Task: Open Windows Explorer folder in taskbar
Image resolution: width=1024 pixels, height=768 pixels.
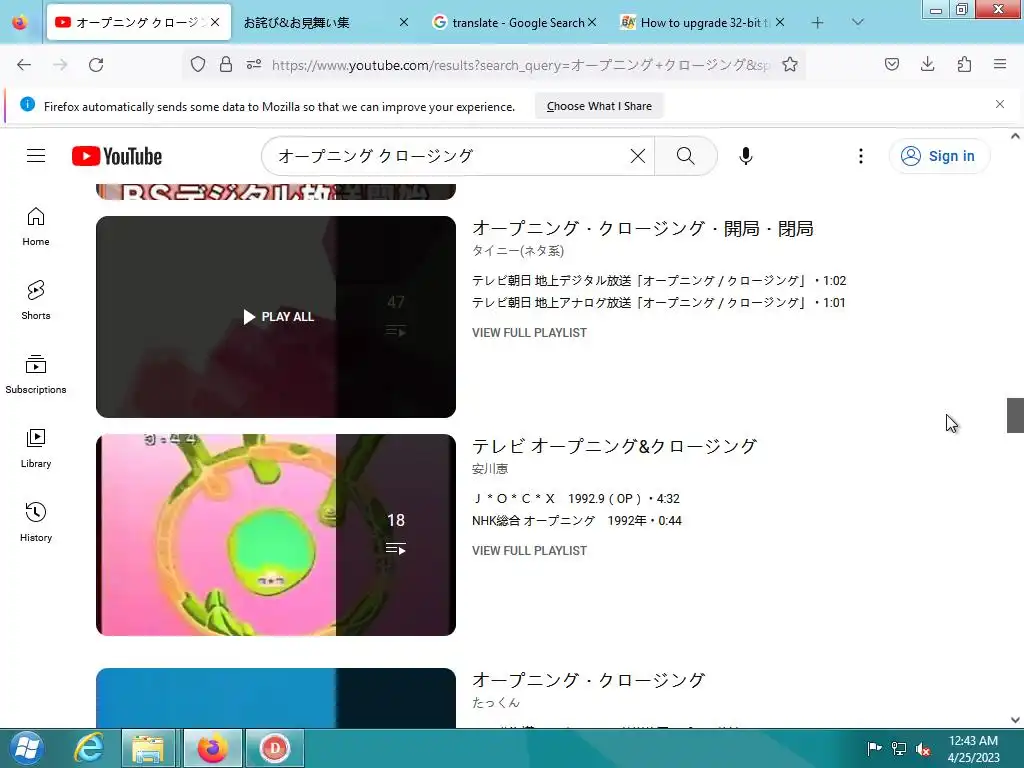Action: tap(148, 748)
